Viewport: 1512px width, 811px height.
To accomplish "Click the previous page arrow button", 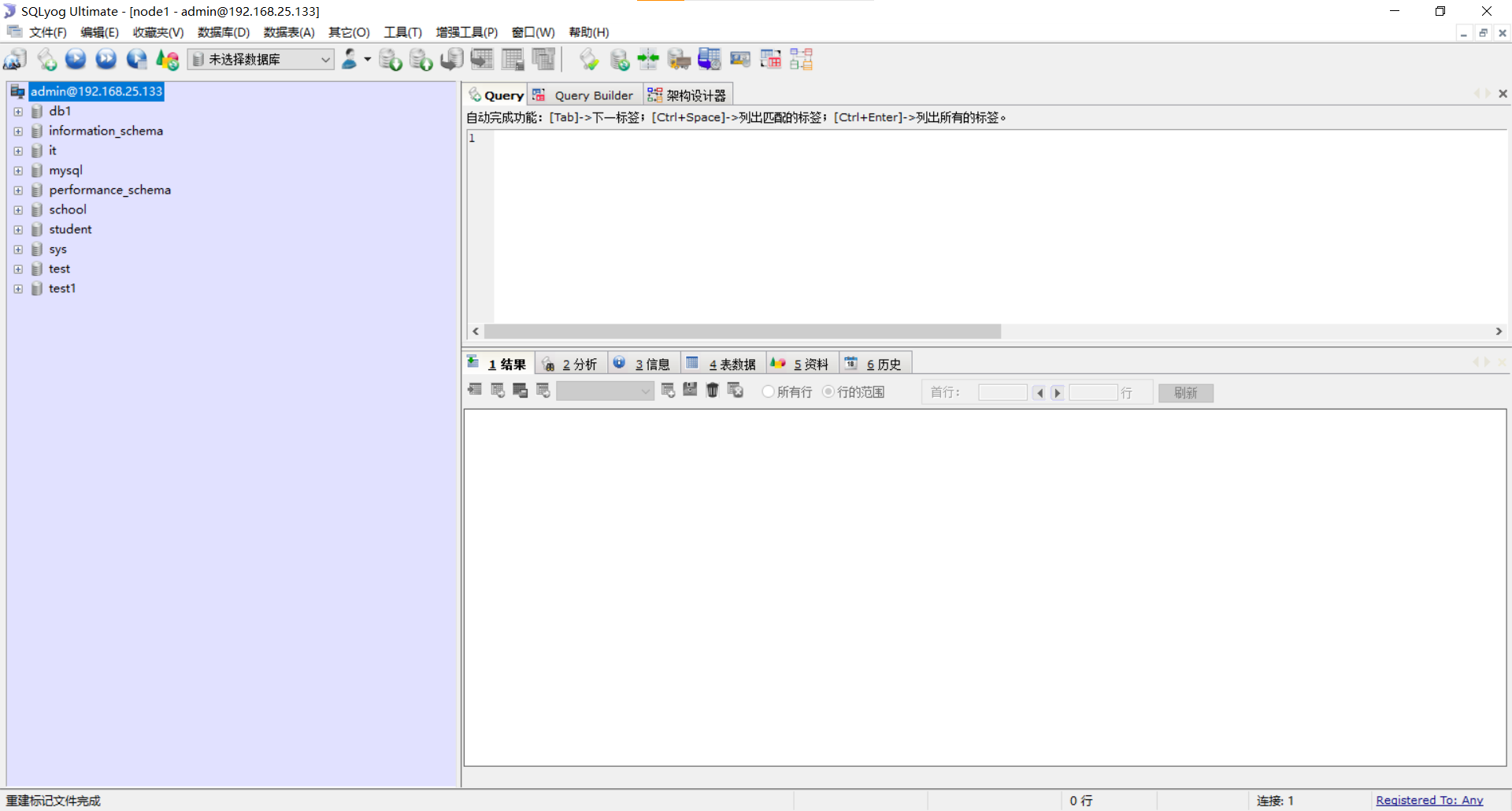I will 1039,392.
